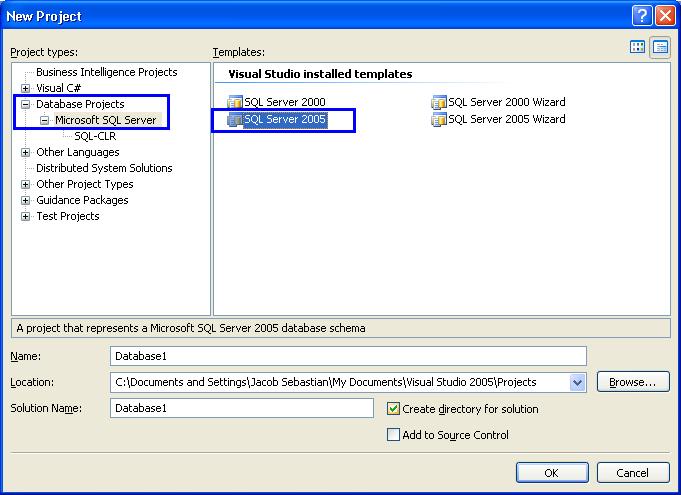Collapse the Database Projects node
681x495 pixels.
point(26,104)
